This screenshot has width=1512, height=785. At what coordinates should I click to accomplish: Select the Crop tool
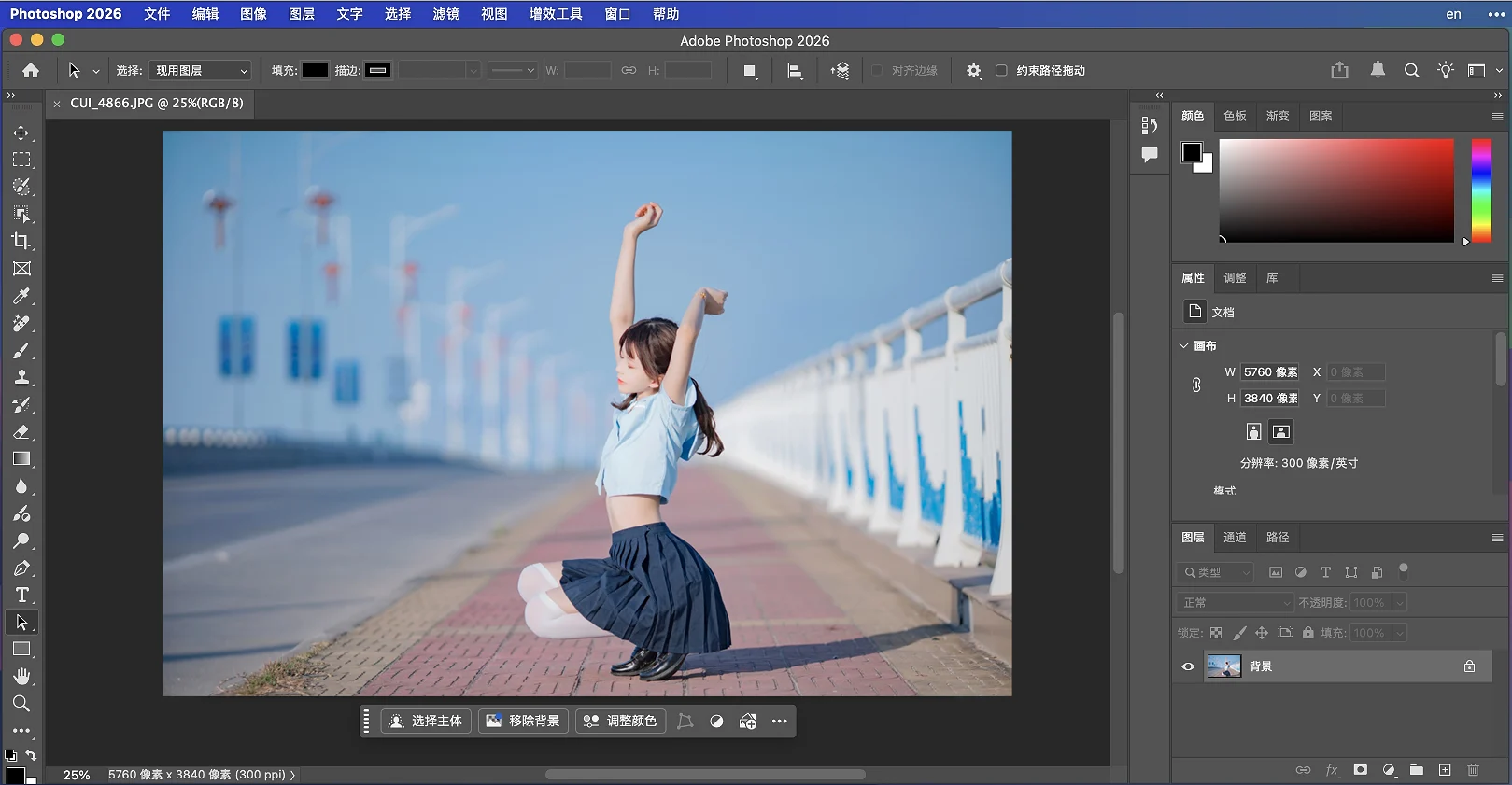pos(21,241)
